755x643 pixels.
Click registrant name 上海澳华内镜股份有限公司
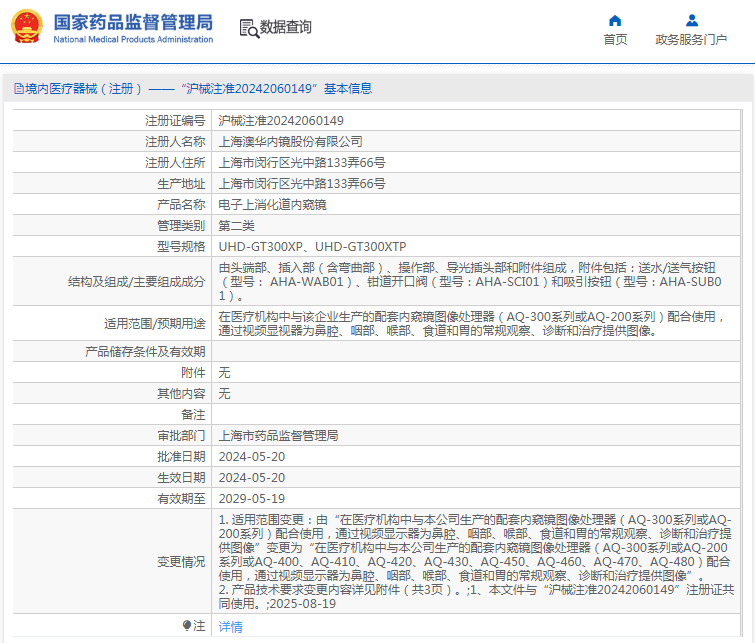click(290, 142)
